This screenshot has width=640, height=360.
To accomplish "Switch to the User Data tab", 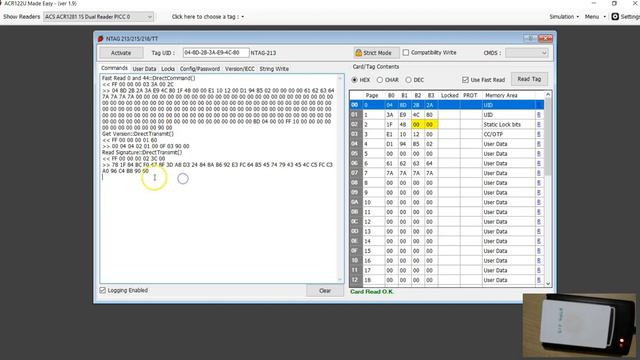I will [x=144, y=69].
